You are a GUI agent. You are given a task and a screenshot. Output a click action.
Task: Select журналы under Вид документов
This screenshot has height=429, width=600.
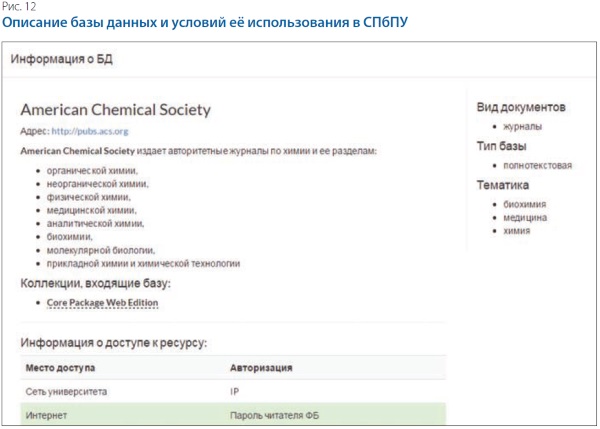point(517,126)
